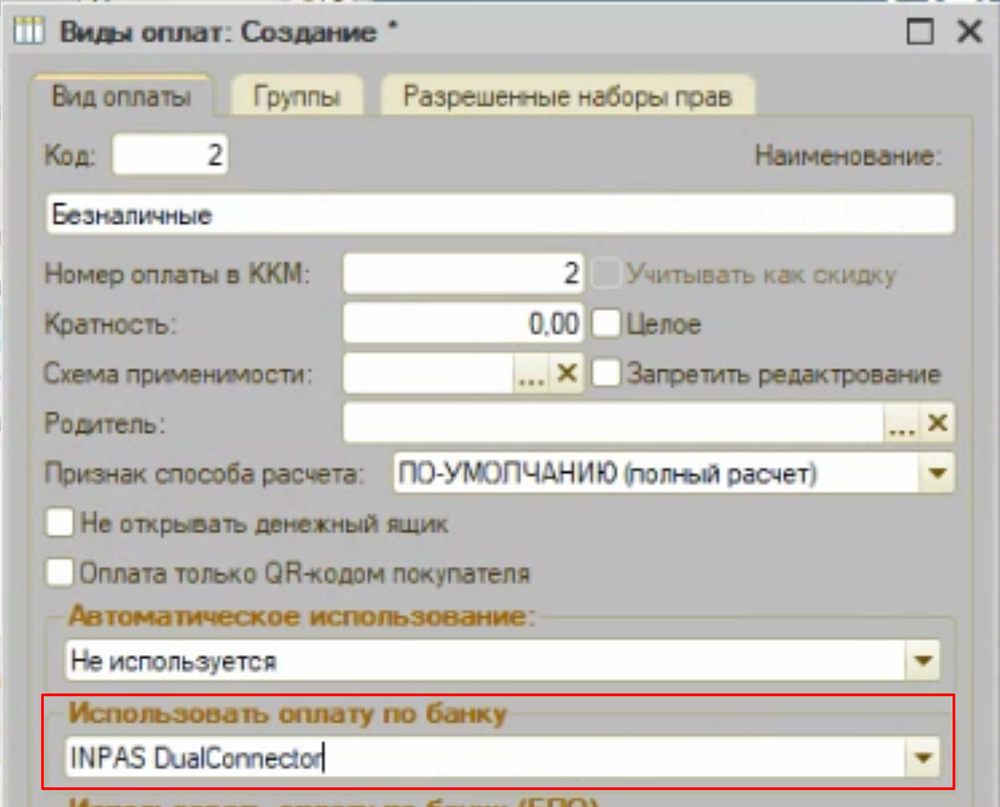Screen dimensions: 1000x807
Task: Toggle Запретить редактрование checkbox
Action: click(x=607, y=373)
